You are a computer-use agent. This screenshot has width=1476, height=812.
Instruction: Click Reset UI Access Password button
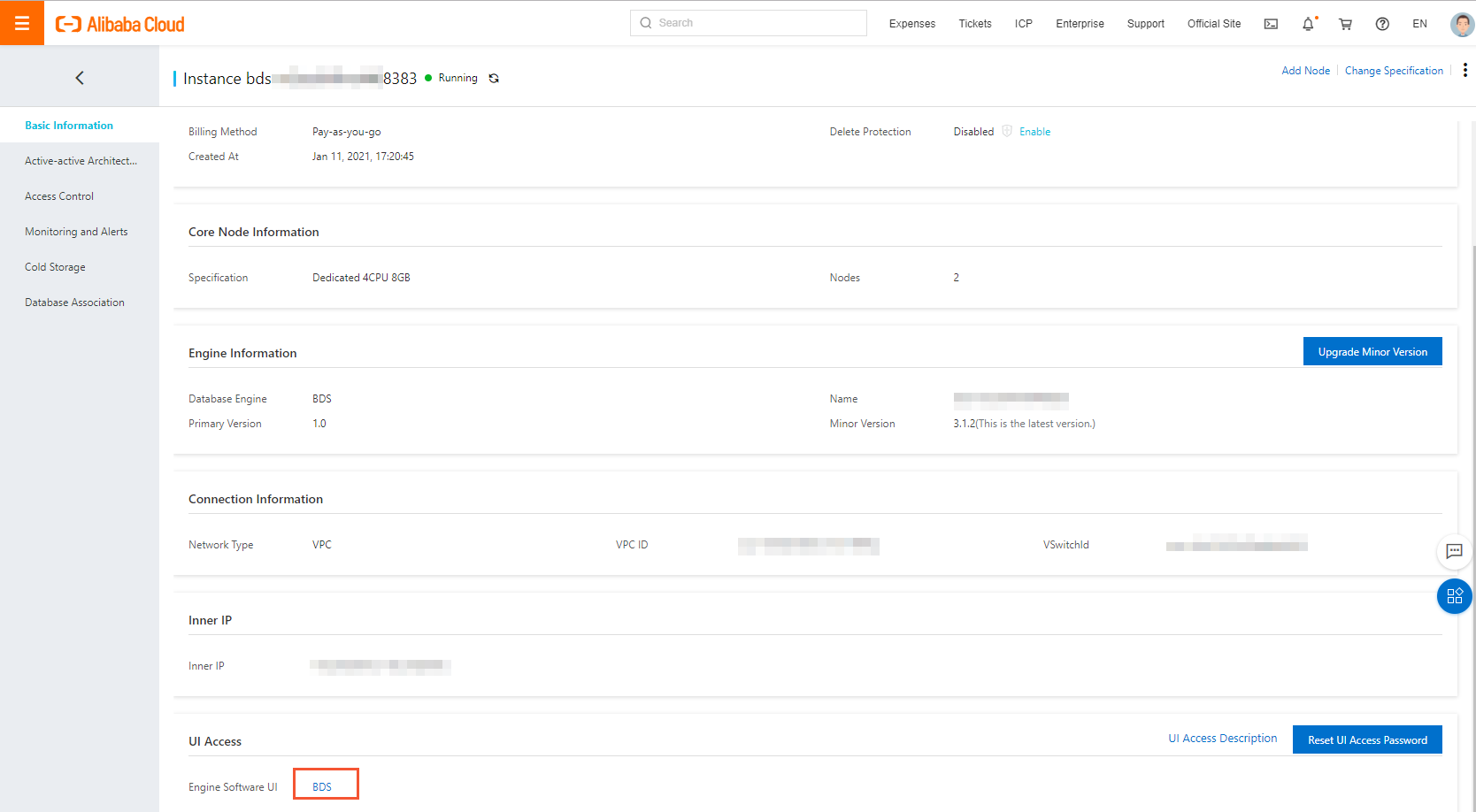coord(1368,739)
